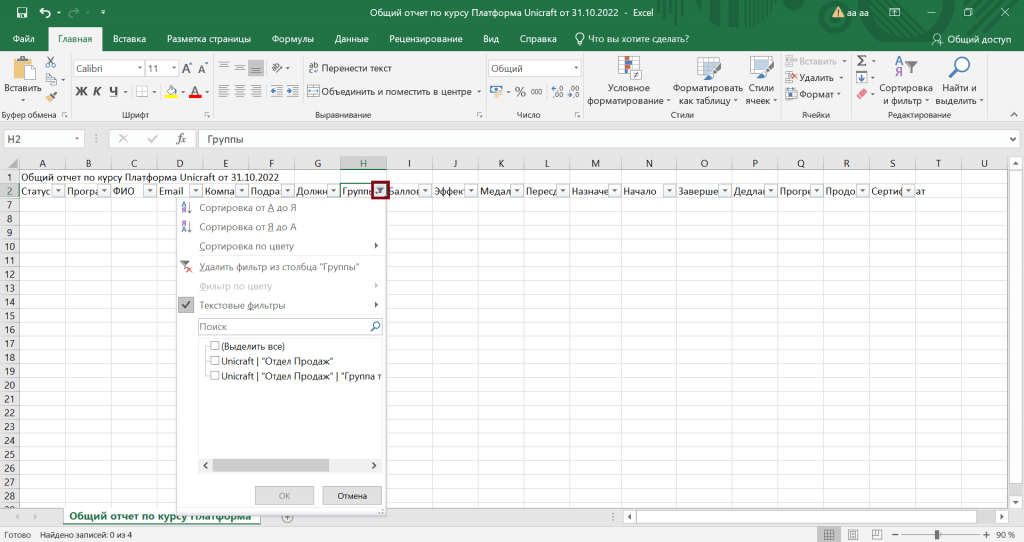Open conditional formatting (Условное форматирование)
1024x542 pixels.
[x=628, y=80]
